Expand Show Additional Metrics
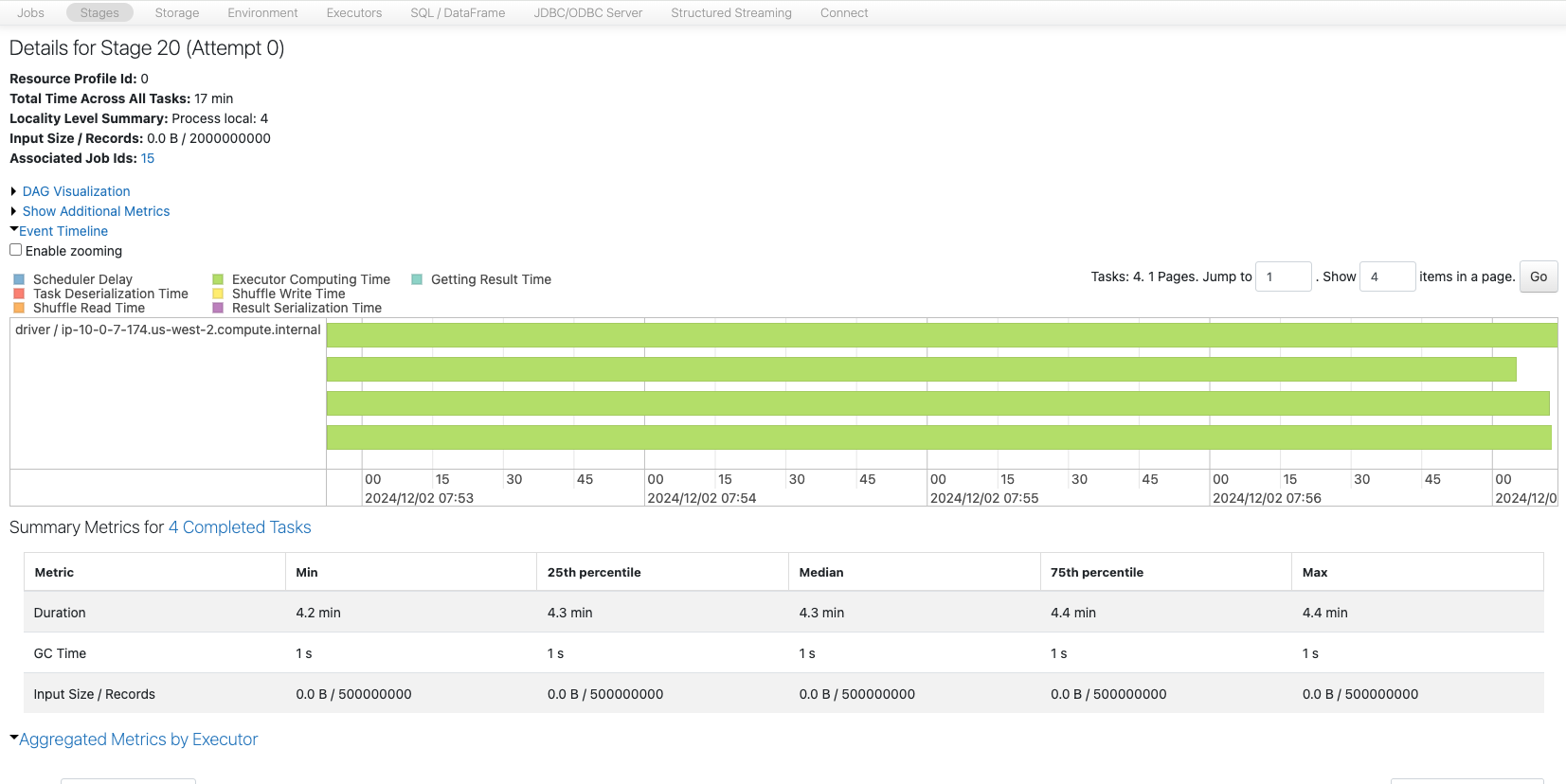 click(x=96, y=211)
